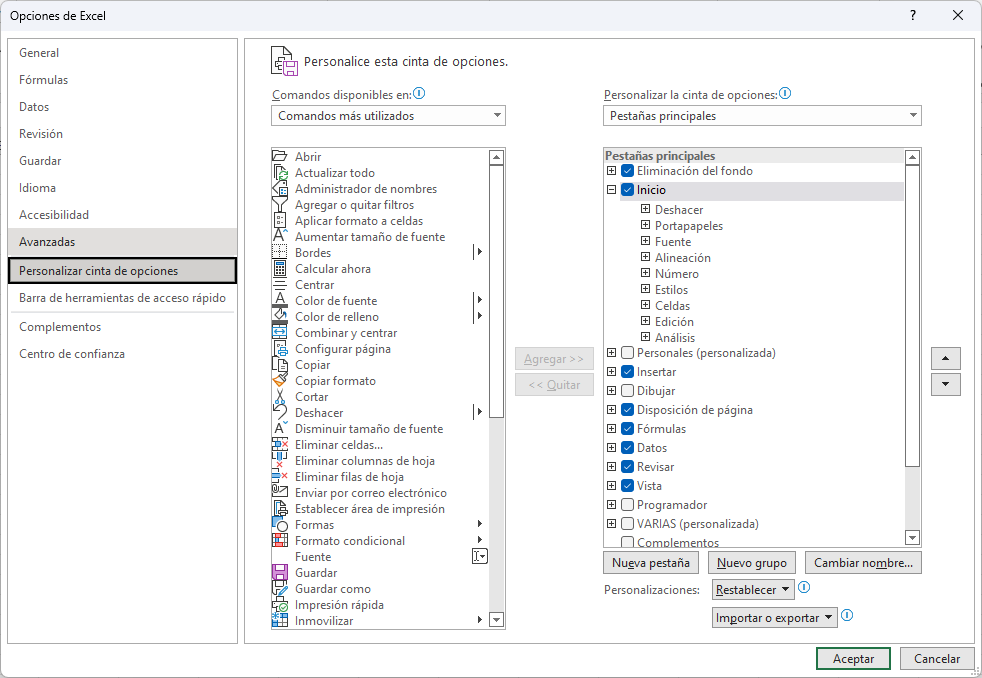Click the Configurar página icon

279,349
